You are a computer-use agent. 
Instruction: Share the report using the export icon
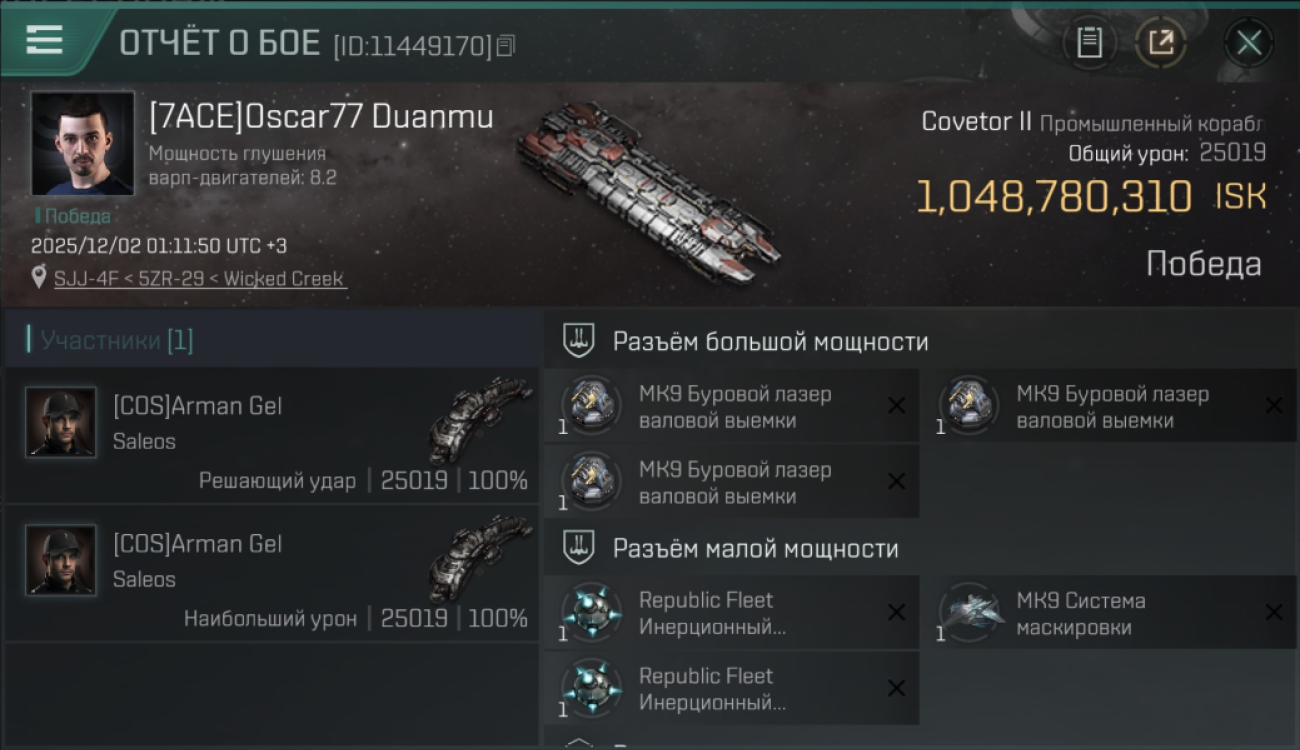(1160, 42)
